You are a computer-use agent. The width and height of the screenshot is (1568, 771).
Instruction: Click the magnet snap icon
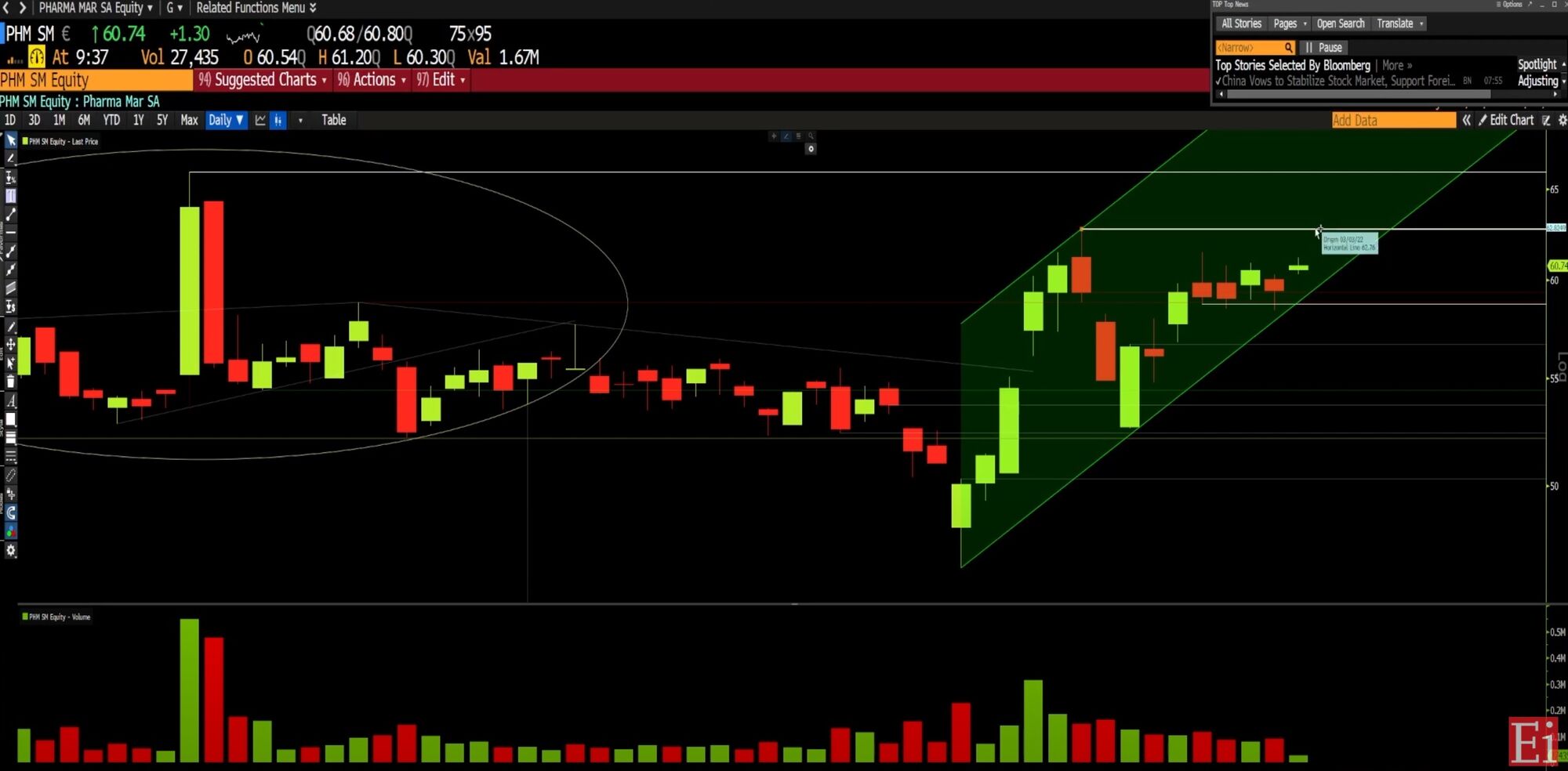pyautogui.click(x=11, y=513)
